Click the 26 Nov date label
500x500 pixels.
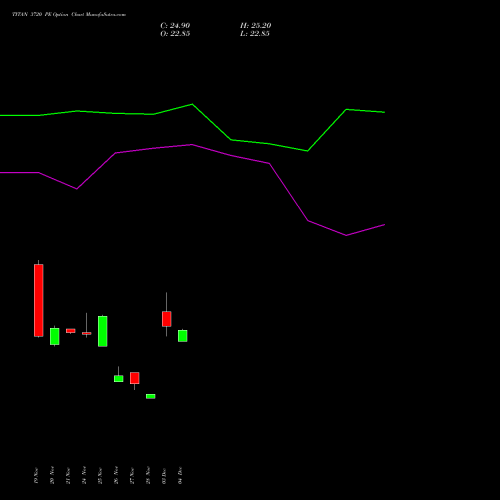(116, 475)
